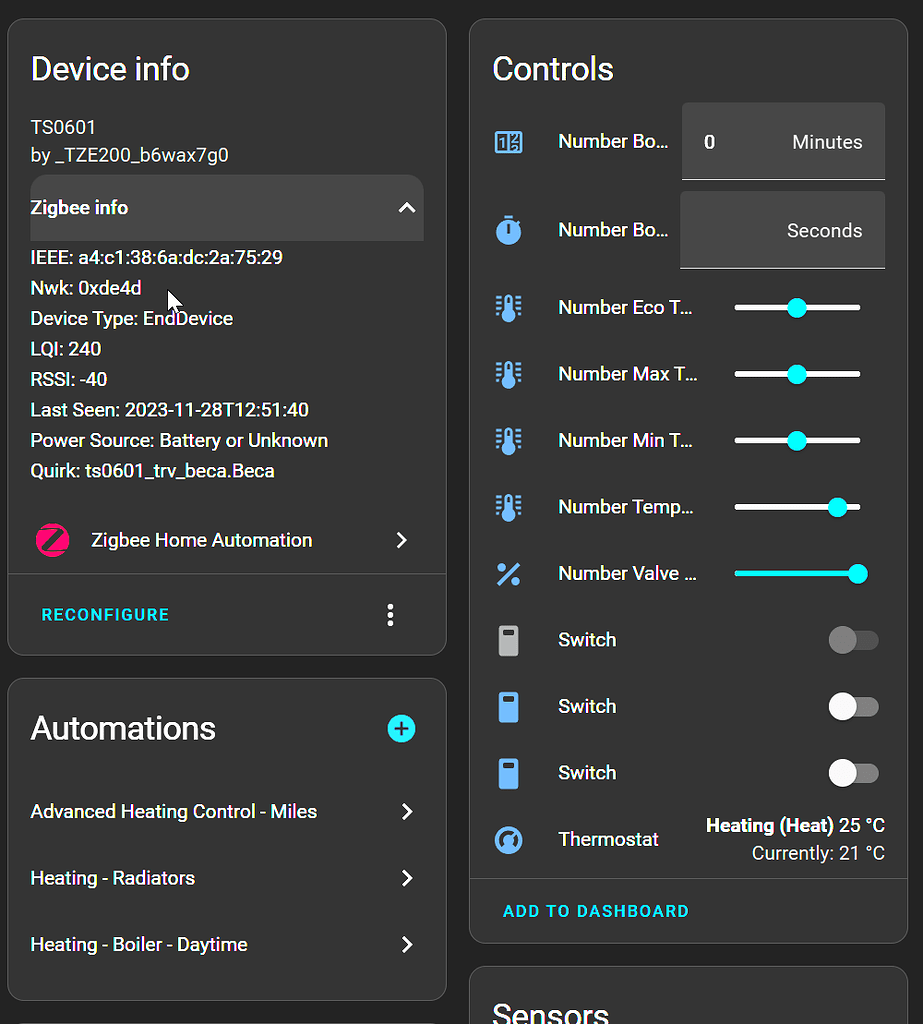The image size is (923, 1024).
Task: Open Heating - Boiler - Daytime automation
Action: [227, 944]
